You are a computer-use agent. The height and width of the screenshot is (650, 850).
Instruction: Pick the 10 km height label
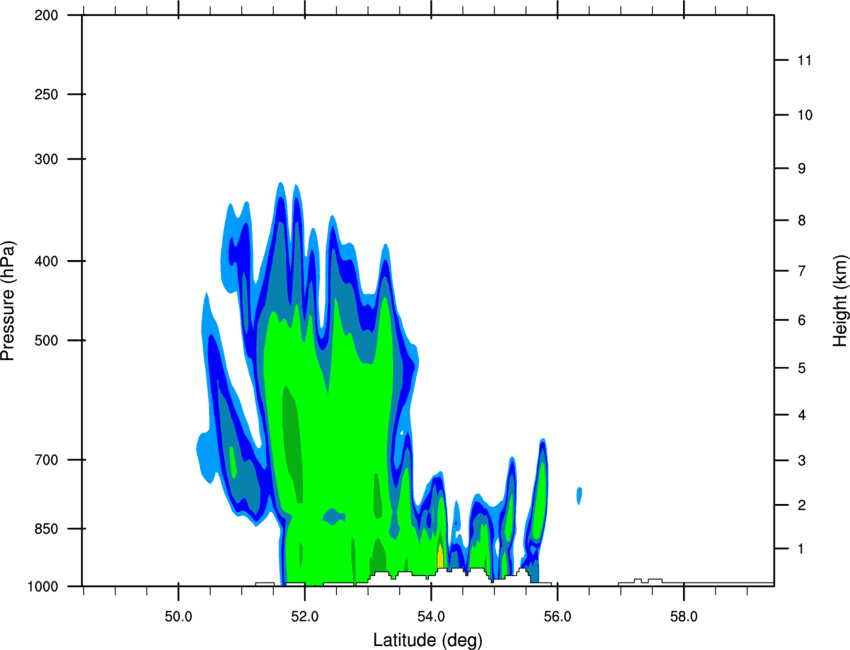tap(805, 115)
